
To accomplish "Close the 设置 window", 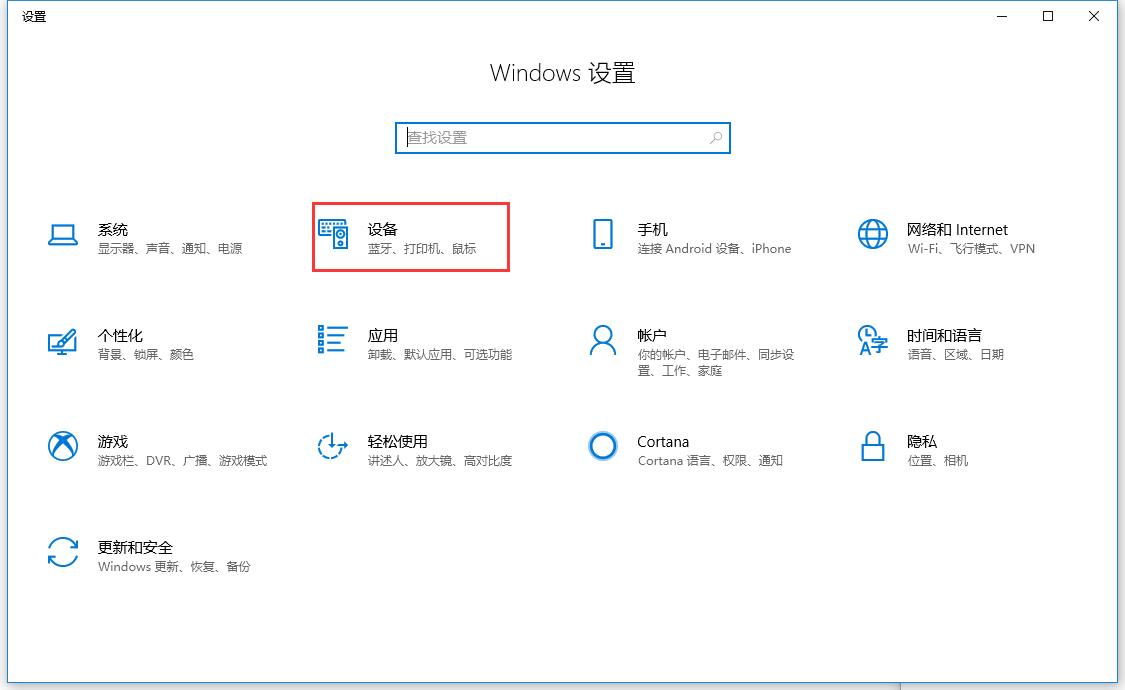I will tap(1093, 16).
